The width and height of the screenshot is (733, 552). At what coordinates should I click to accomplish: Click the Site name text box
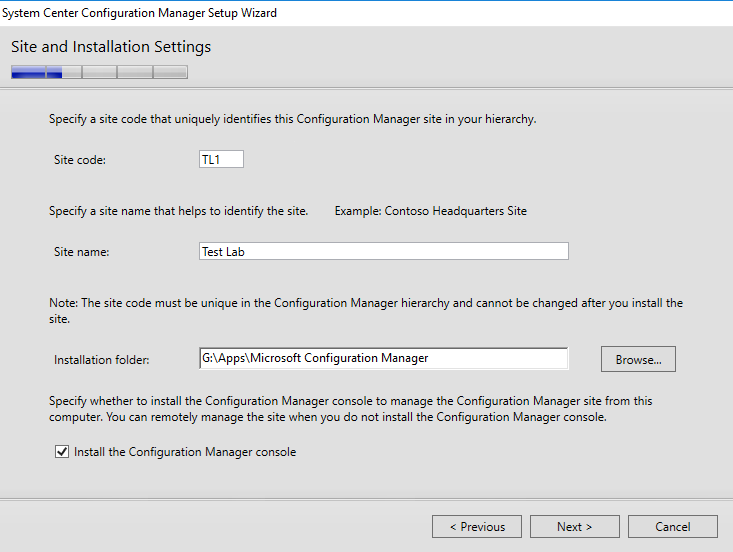384,251
